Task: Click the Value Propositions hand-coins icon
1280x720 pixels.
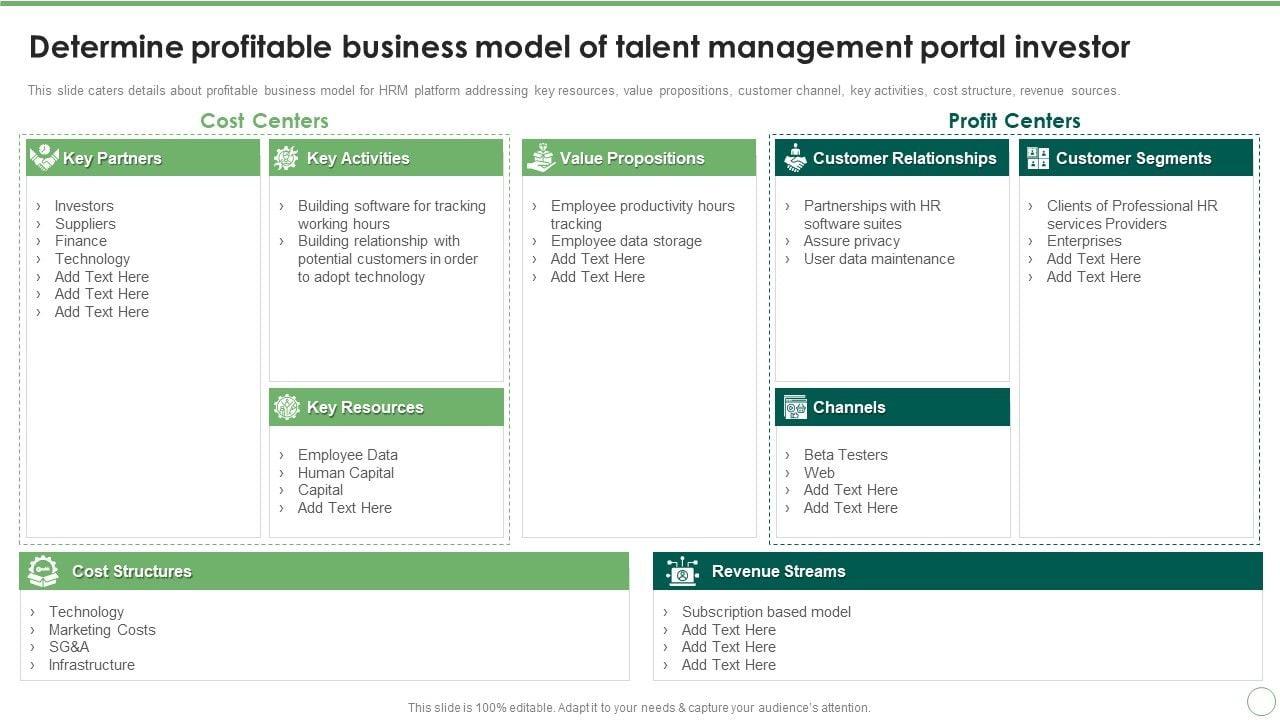Action: (541, 157)
